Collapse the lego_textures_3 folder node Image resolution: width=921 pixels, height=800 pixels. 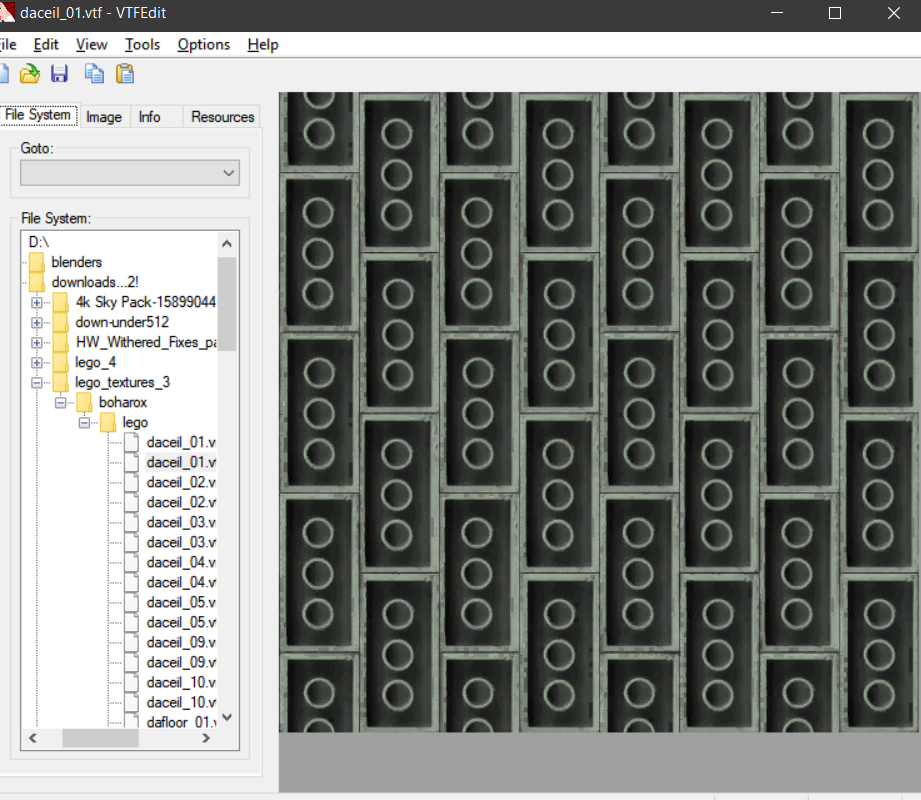(x=36, y=382)
